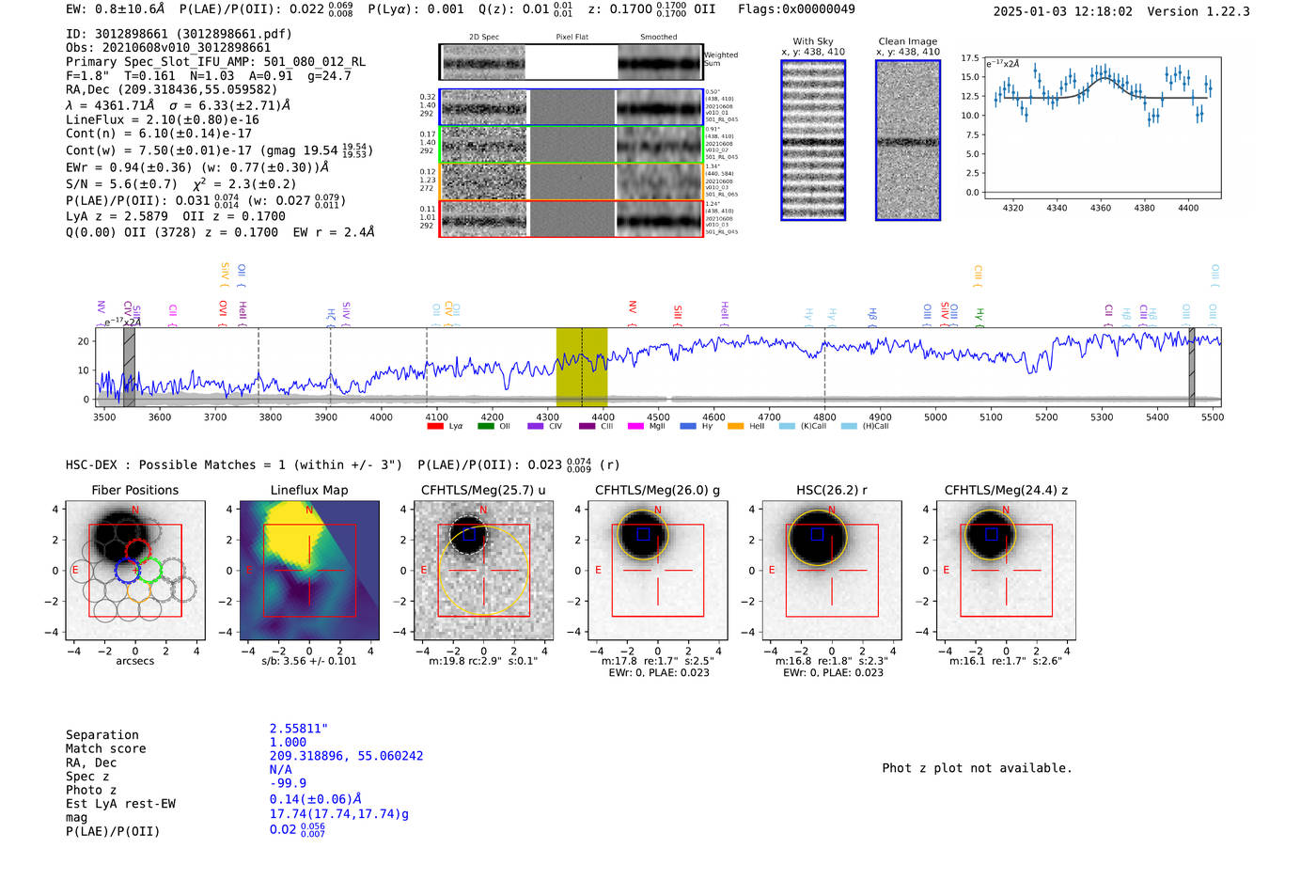The image size is (1316, 896).
Task: Click the Q(0.00) OII (3728) line
Action: click(x=220, y=232)
